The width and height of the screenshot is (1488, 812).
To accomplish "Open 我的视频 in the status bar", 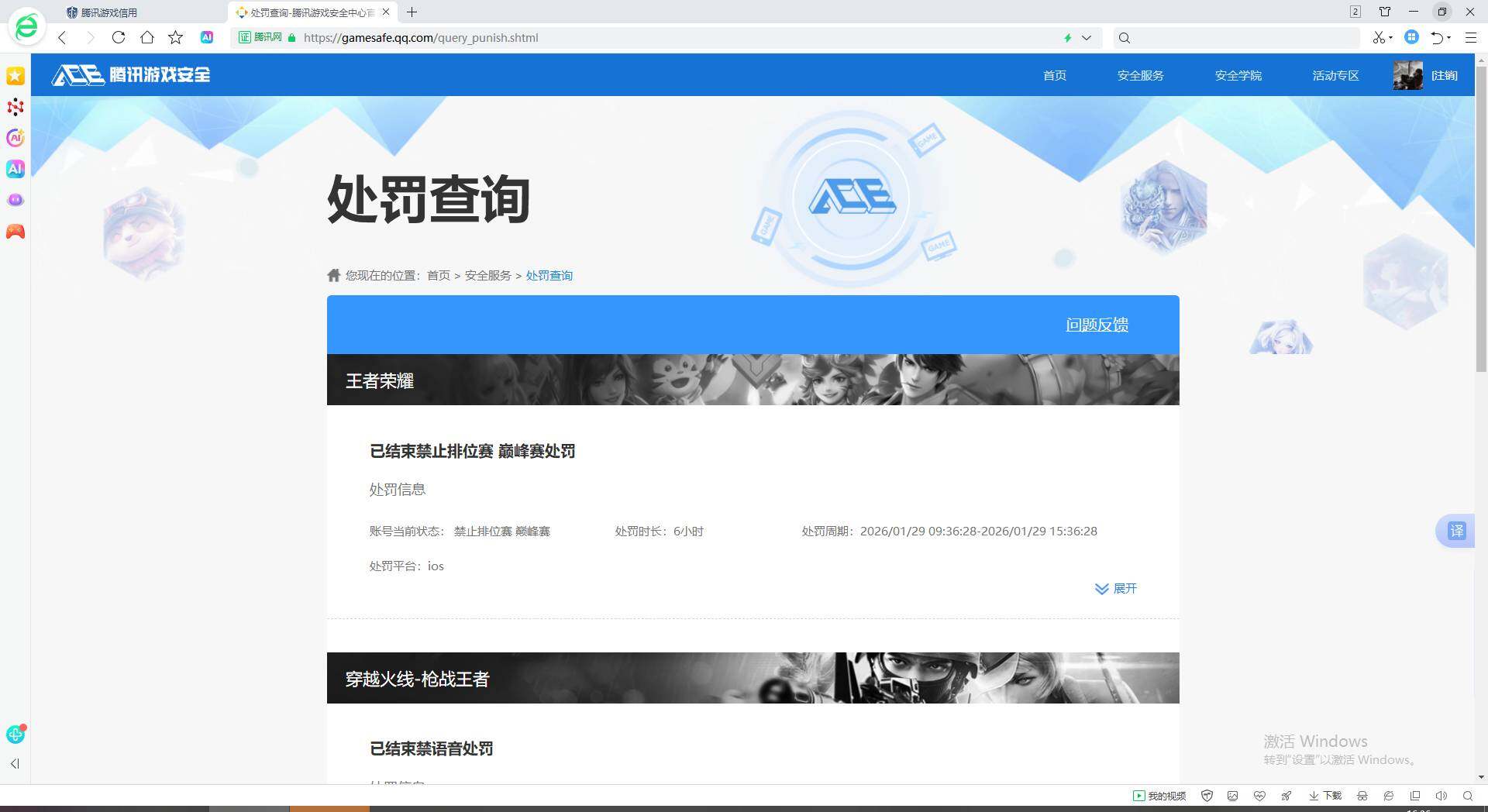I will [1159, 796].
